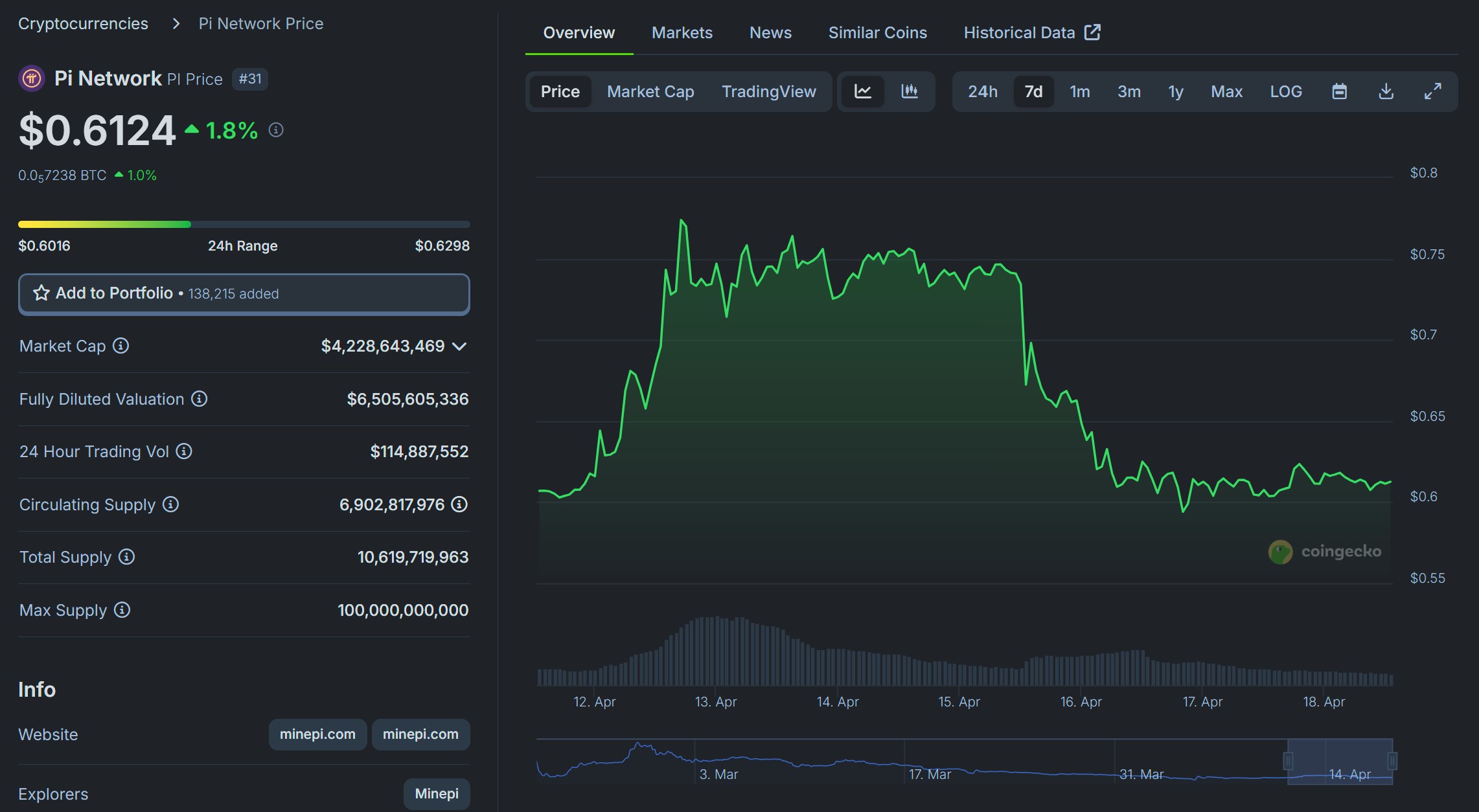Grab right handle of chart navigator
The image size is (1479, 812).
[x=1392, y=761]
